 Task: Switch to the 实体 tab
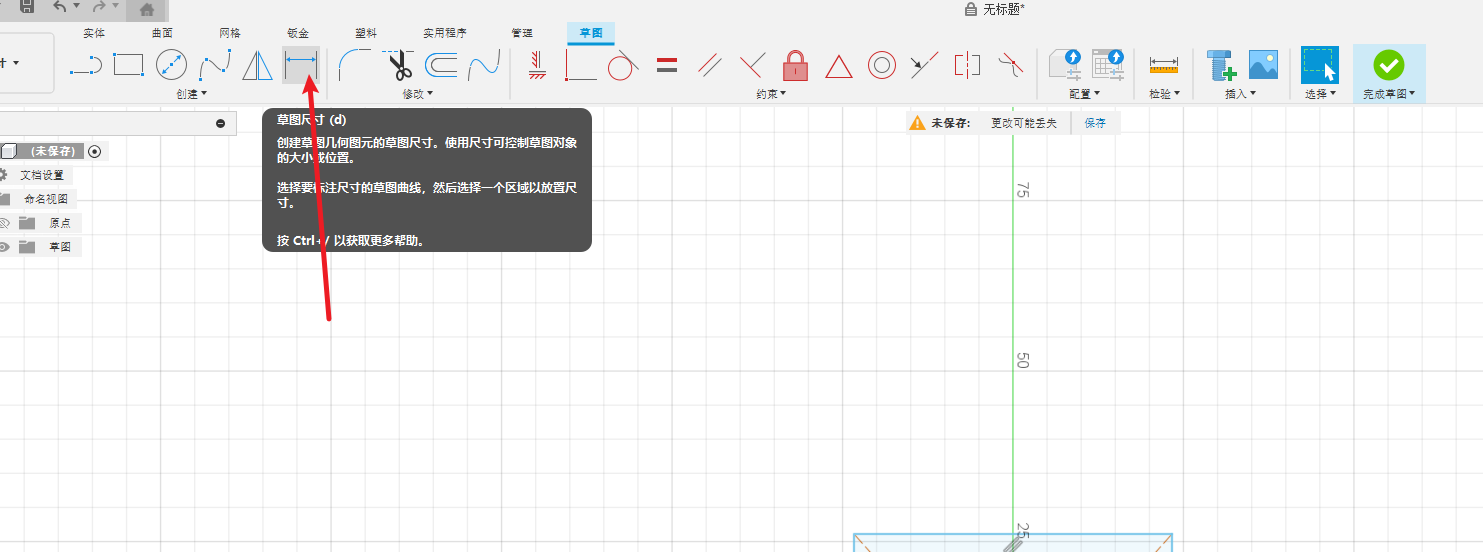click(x=94, y=33)
